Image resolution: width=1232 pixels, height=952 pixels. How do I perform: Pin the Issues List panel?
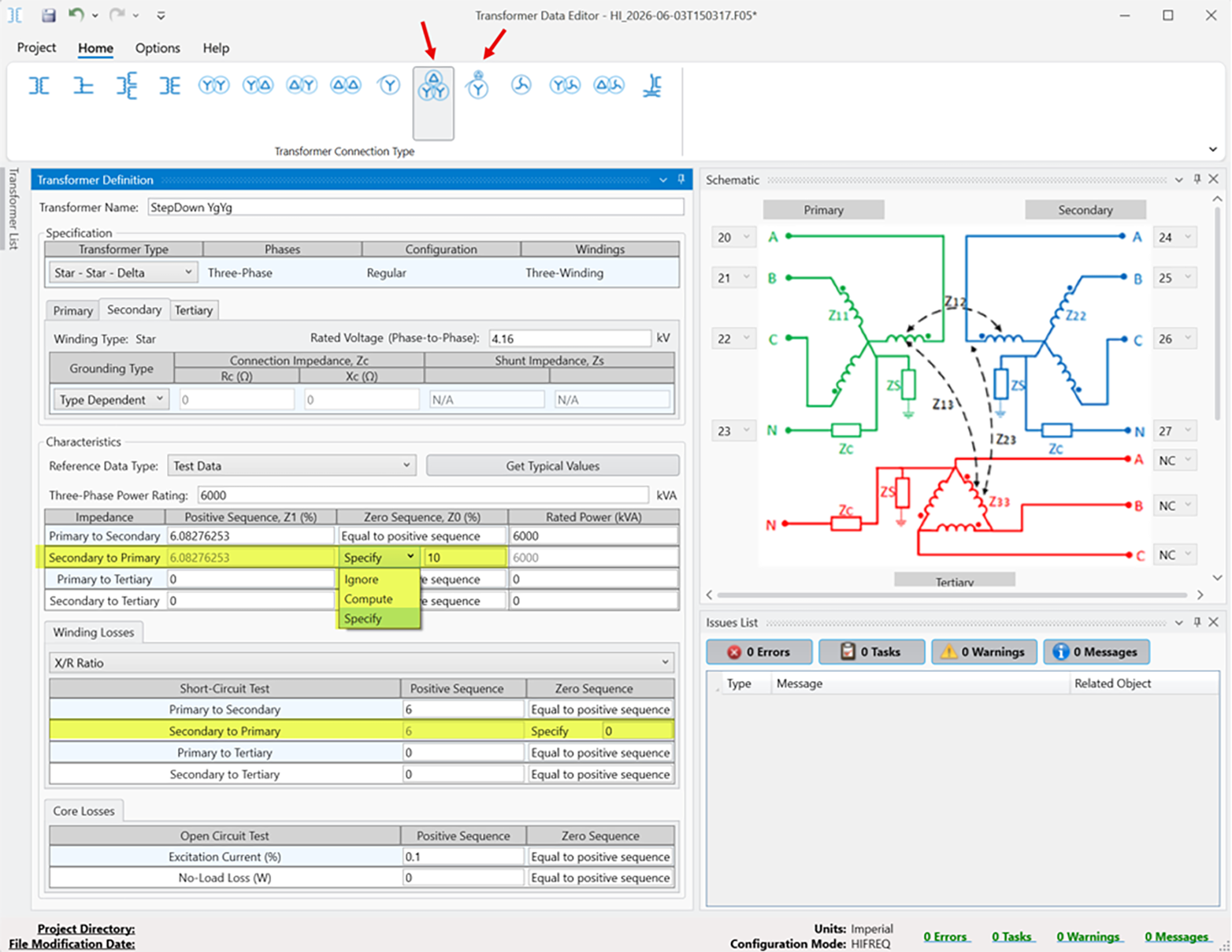1197,622
